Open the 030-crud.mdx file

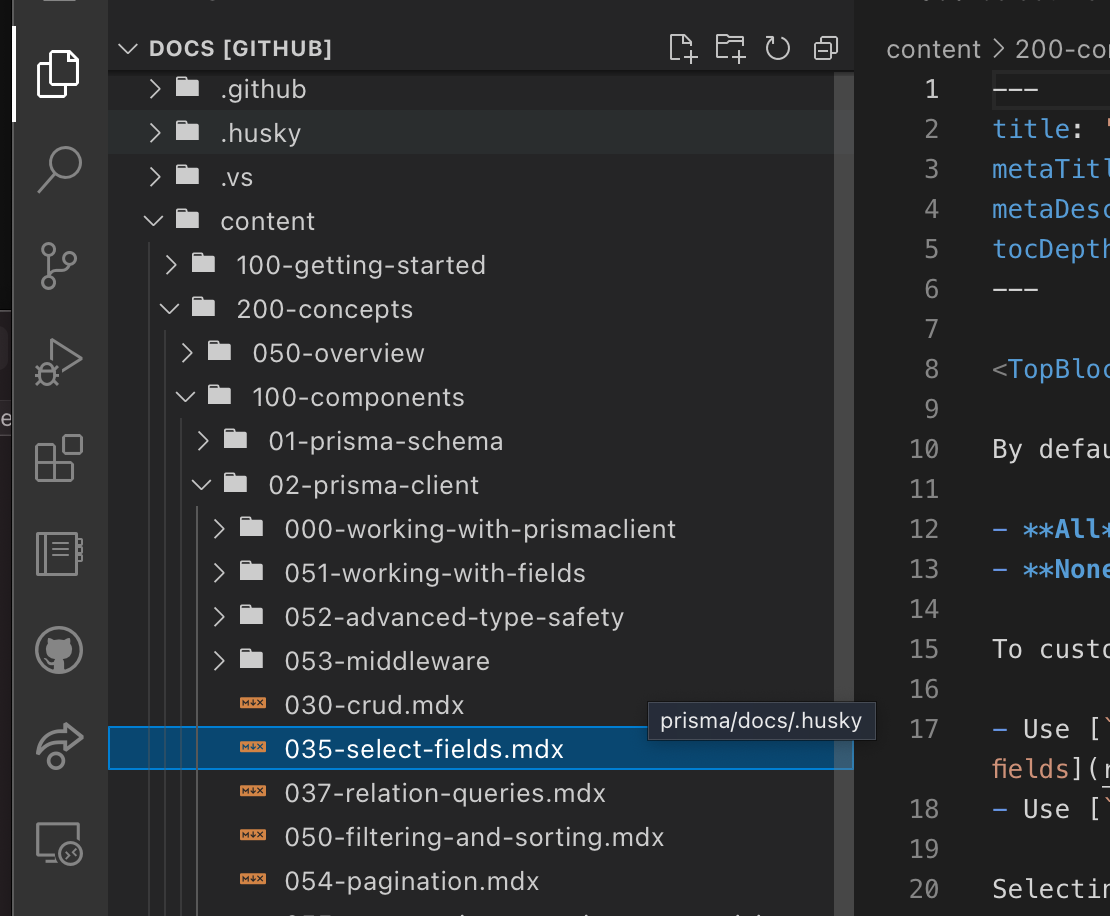(375, 705)
